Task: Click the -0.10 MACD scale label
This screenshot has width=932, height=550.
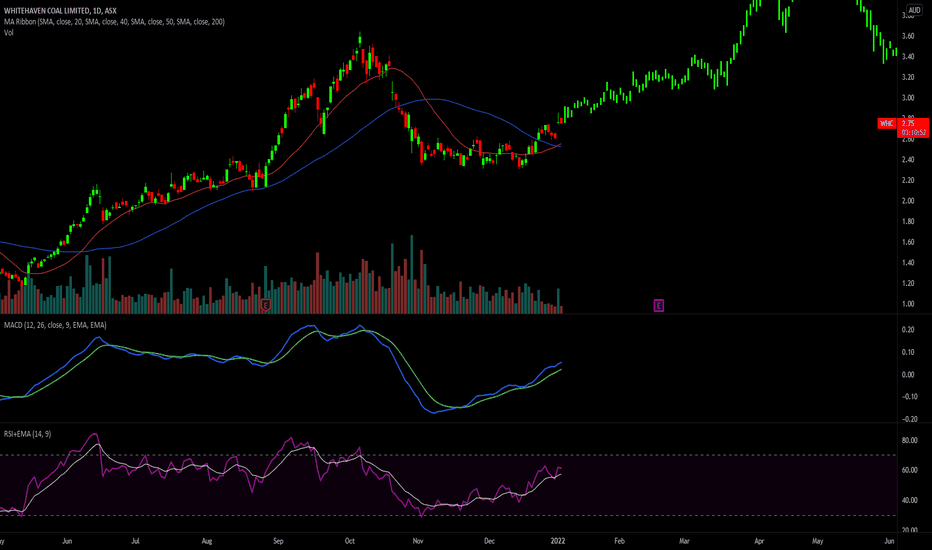Action: pos(909,397)
